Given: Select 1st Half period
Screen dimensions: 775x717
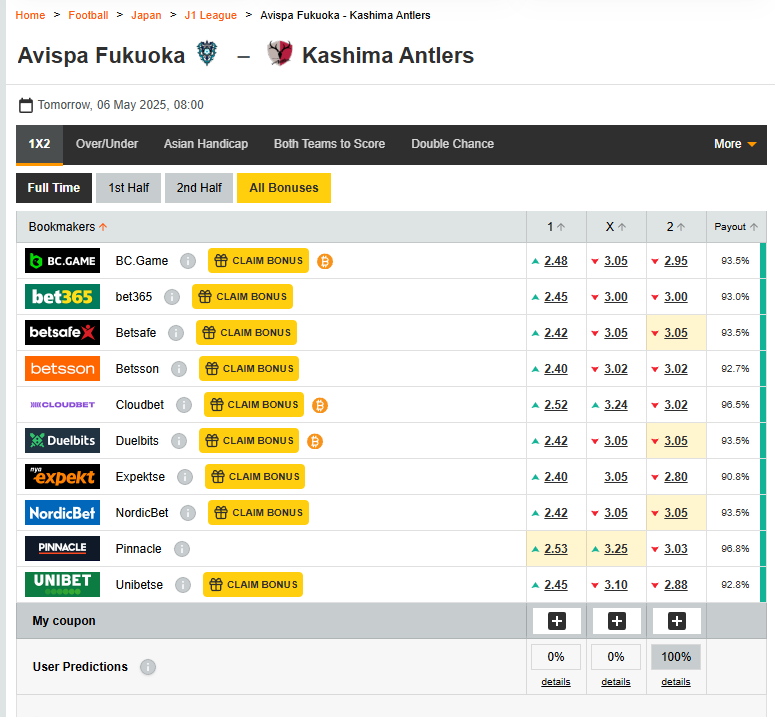Looking at the screenshot, I should 129,188.
